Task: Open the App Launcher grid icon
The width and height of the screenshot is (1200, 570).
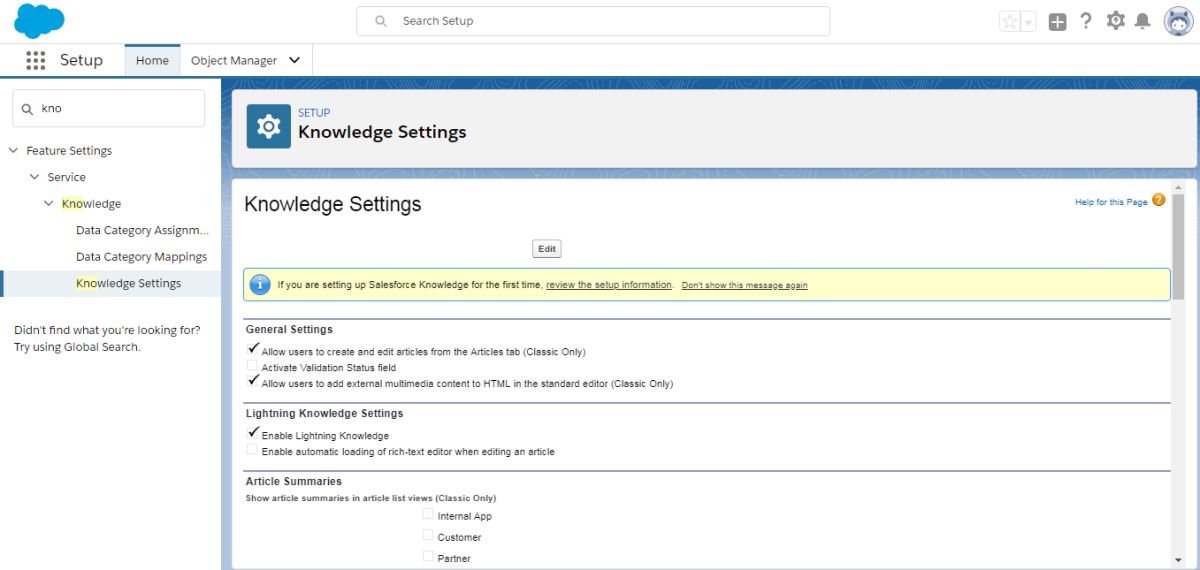Action: coord(36,60)
